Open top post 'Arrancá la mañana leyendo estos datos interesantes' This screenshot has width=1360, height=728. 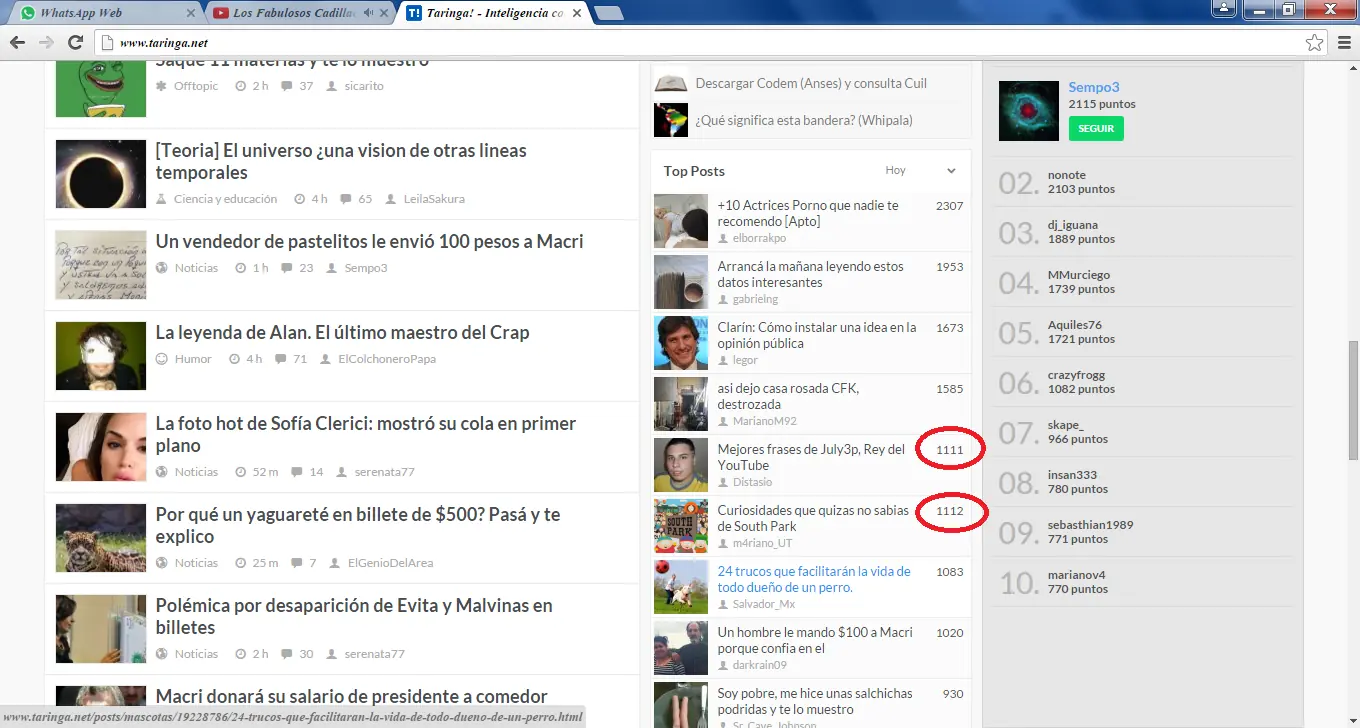[811, 274]
